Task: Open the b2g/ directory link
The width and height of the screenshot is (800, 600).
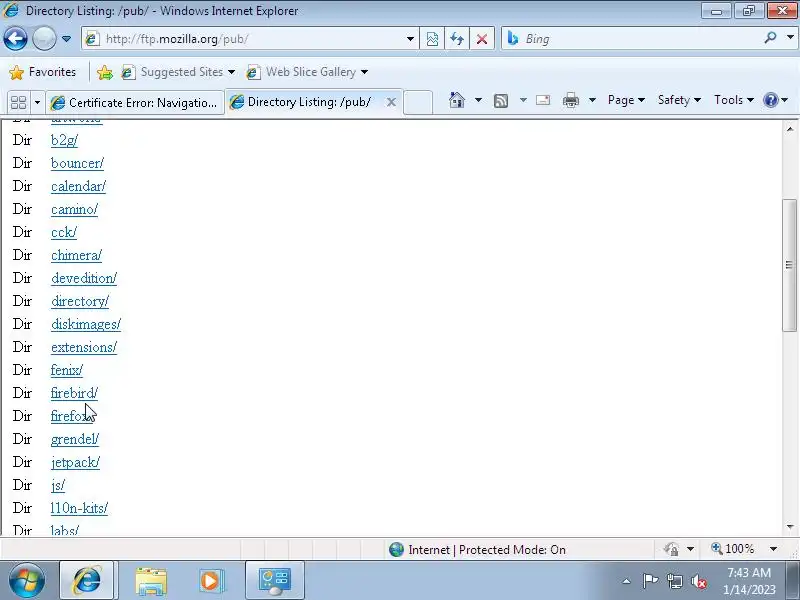Action: click(64, 140)
